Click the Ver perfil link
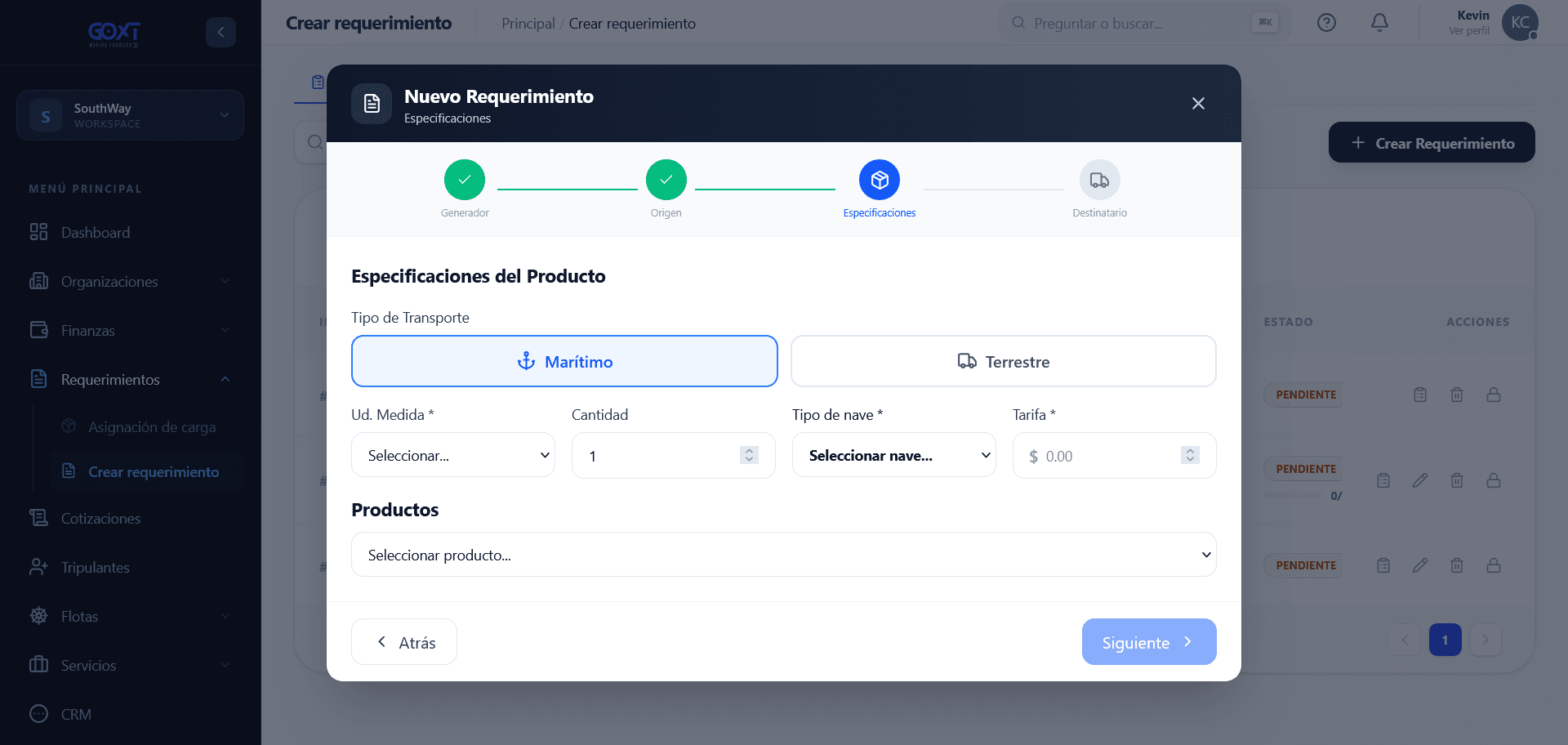The height and width of the screenshot is (745, 1568). point(1468,31)
